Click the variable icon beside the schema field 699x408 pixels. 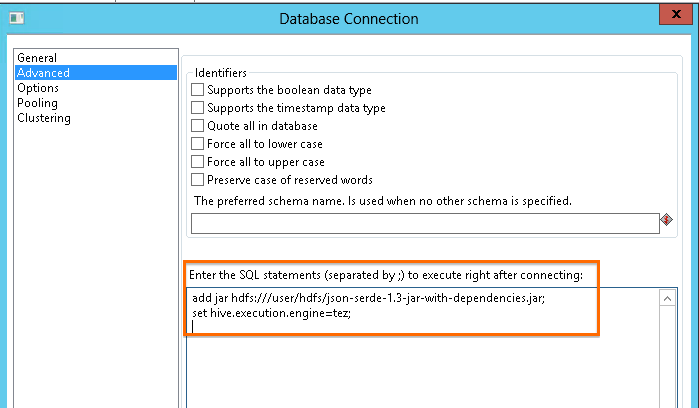coord(666,220)
